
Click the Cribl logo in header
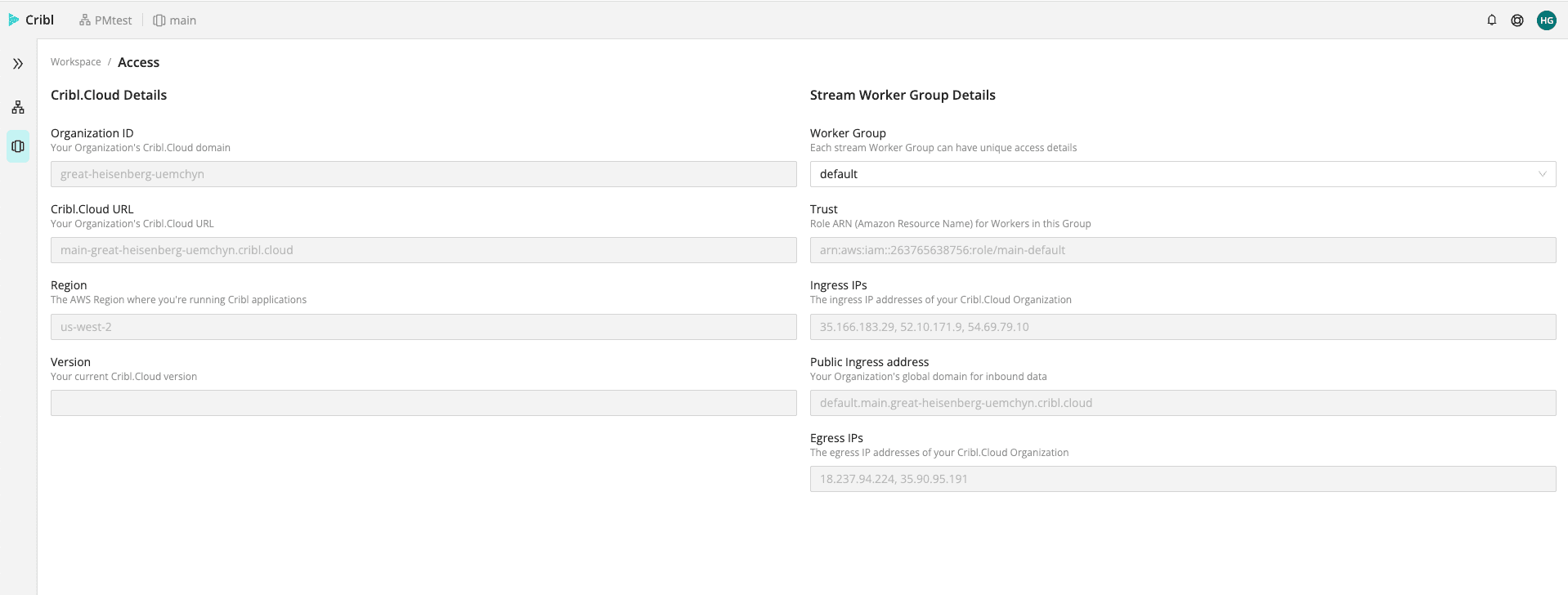31,20
